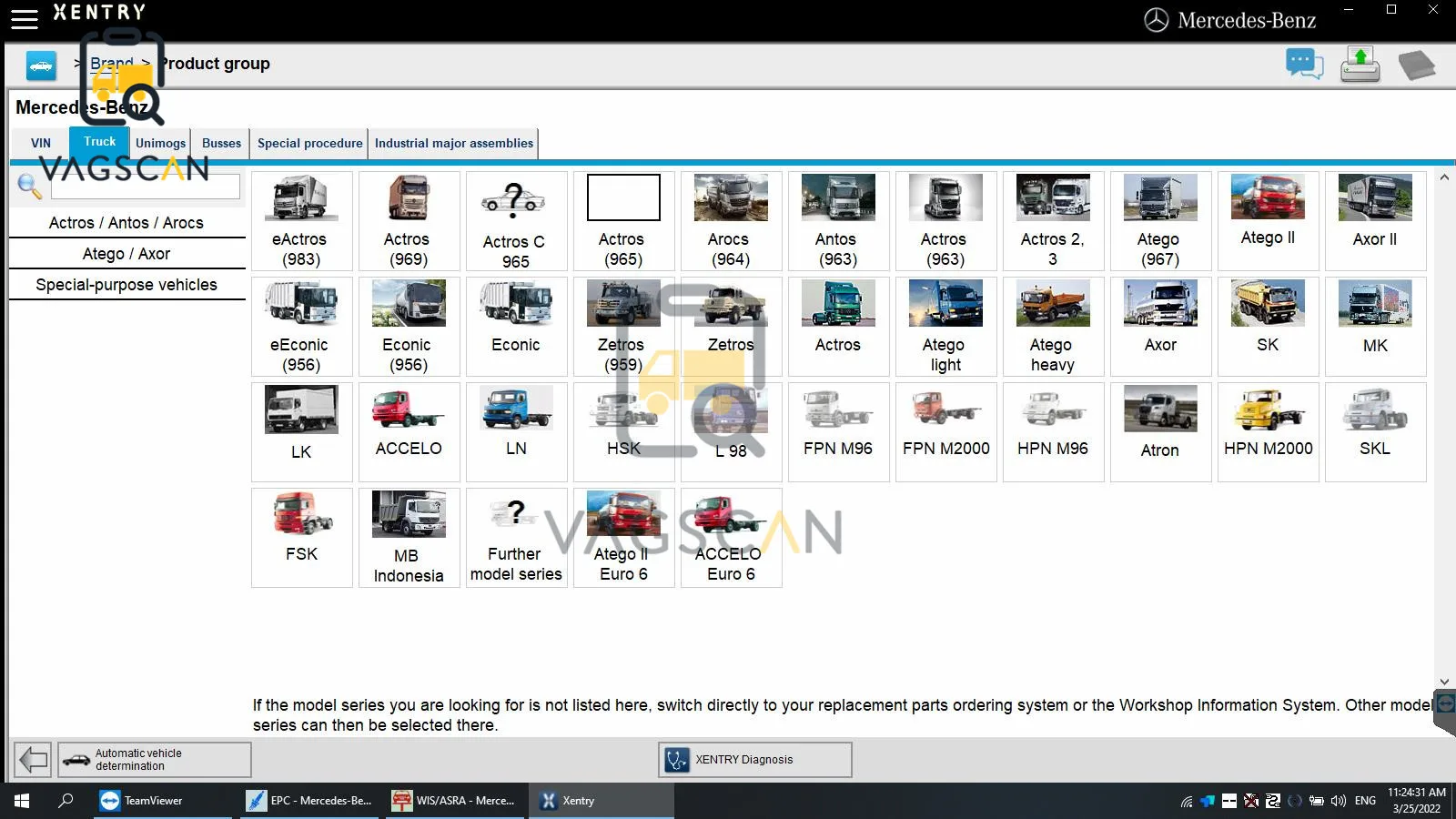
Task: Select the SKL model
Action: 1375,432
